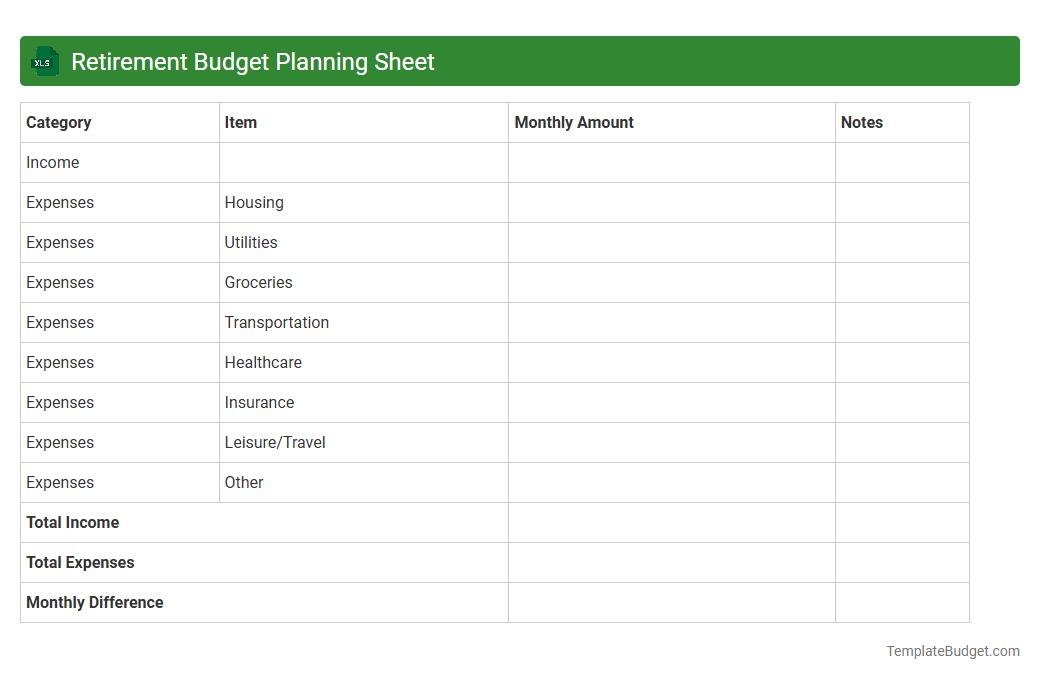Select the Housing item cell
This screenshot has width=1040, height=680.
[x=254, y=202]
